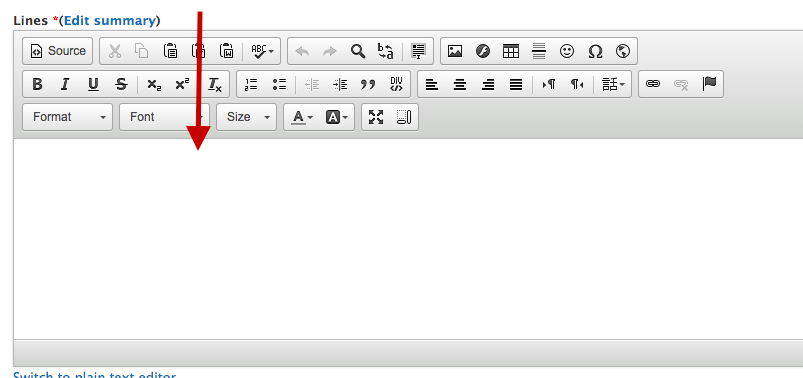This screenshot has width=803, height=378.
Task: Insert a table
Action: (x=511, y=51)
